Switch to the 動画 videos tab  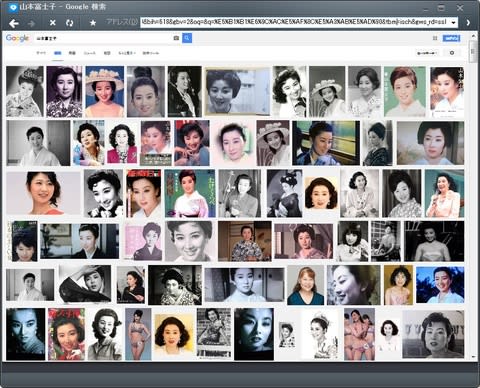pyautogui.click(x=72, y=53)
